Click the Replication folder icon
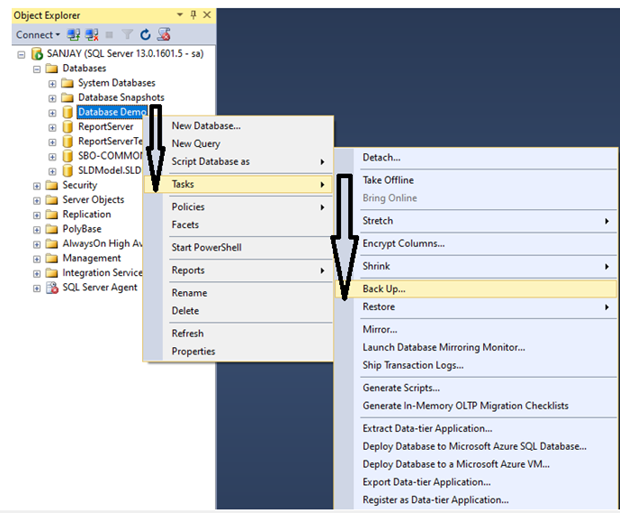 click(51, 214)
